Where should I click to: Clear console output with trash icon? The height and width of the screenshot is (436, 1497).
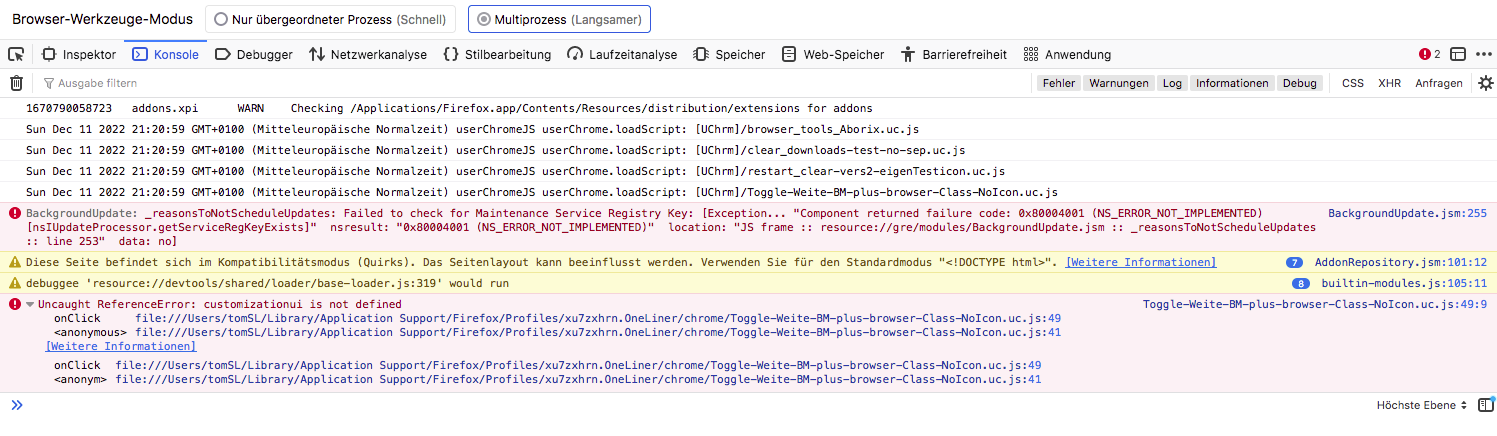pos(16,83)
